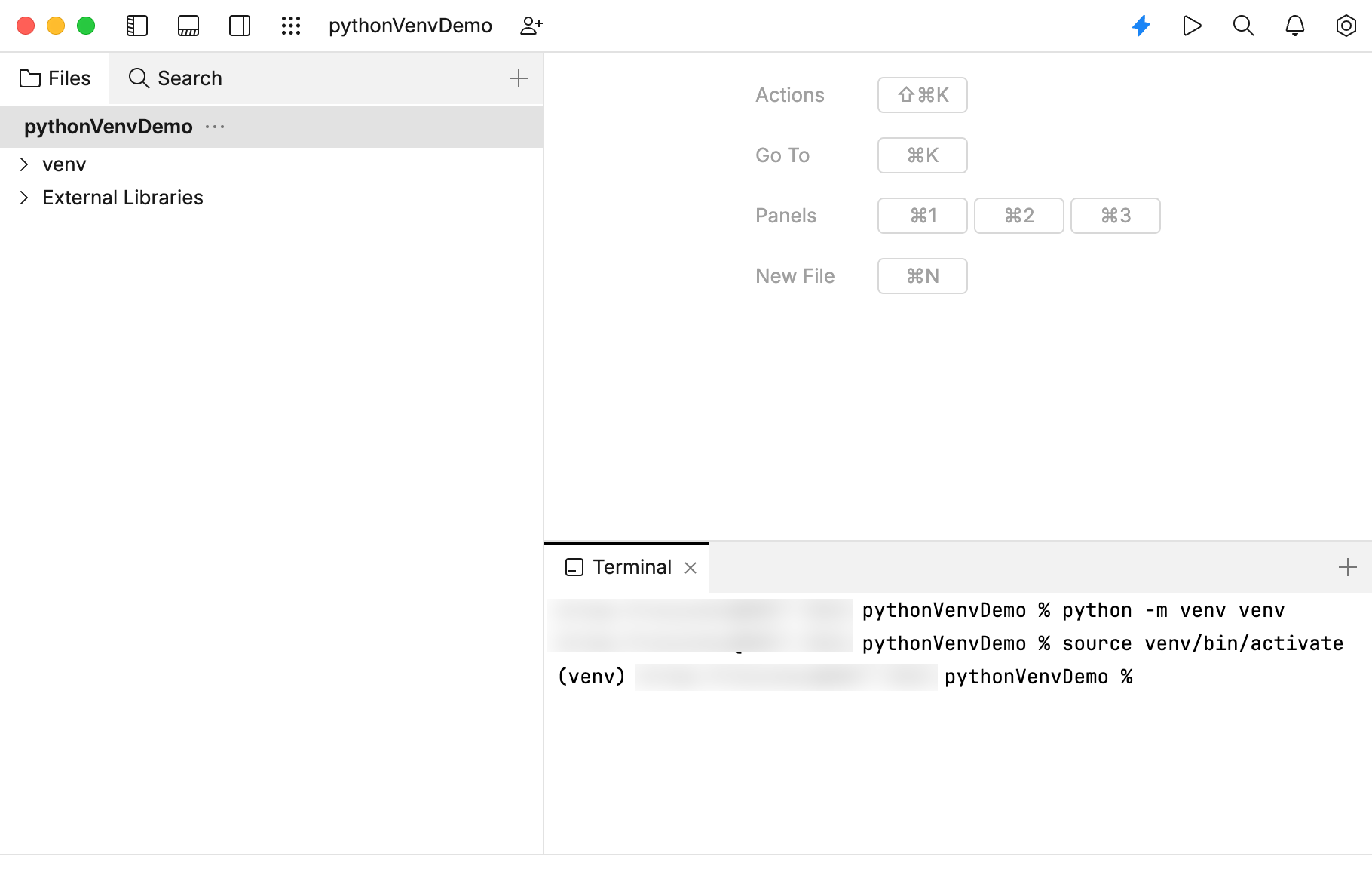
Task: Open global search via magnifier icon
Action: pyautogui.click(x=1243, y=25)
